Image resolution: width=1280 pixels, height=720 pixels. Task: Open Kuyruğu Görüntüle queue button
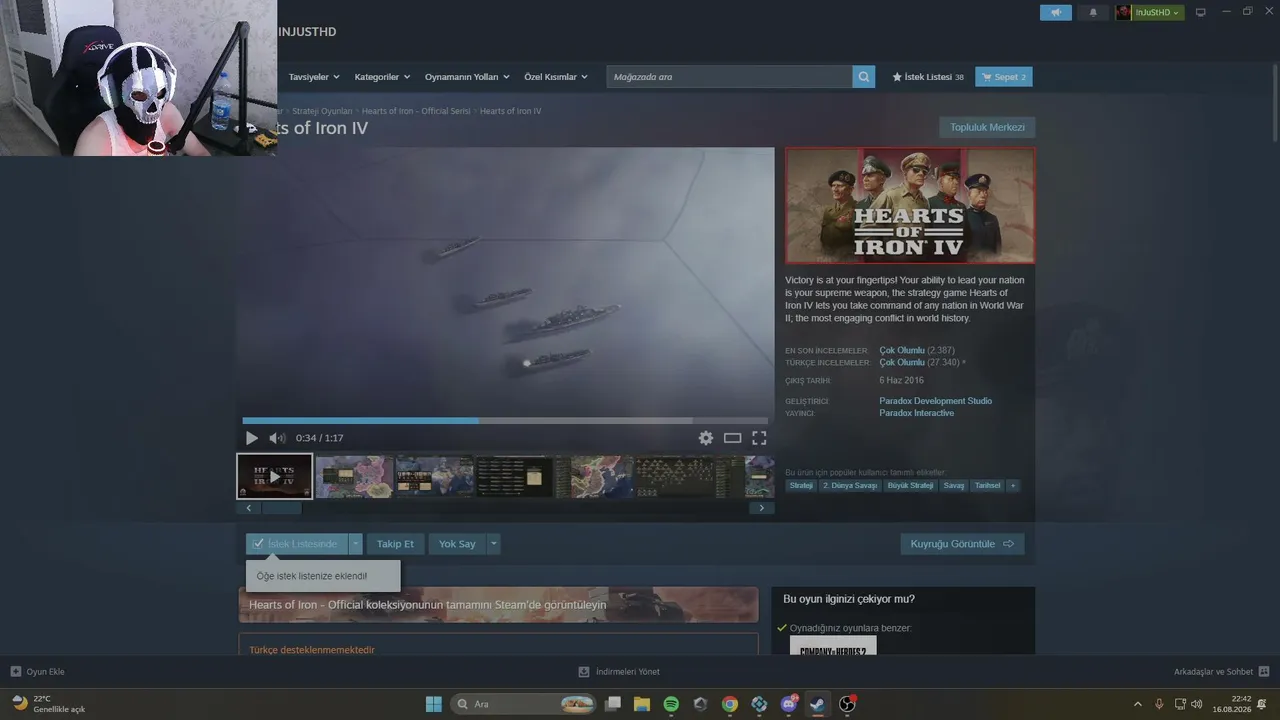click(x=962, y=544)
